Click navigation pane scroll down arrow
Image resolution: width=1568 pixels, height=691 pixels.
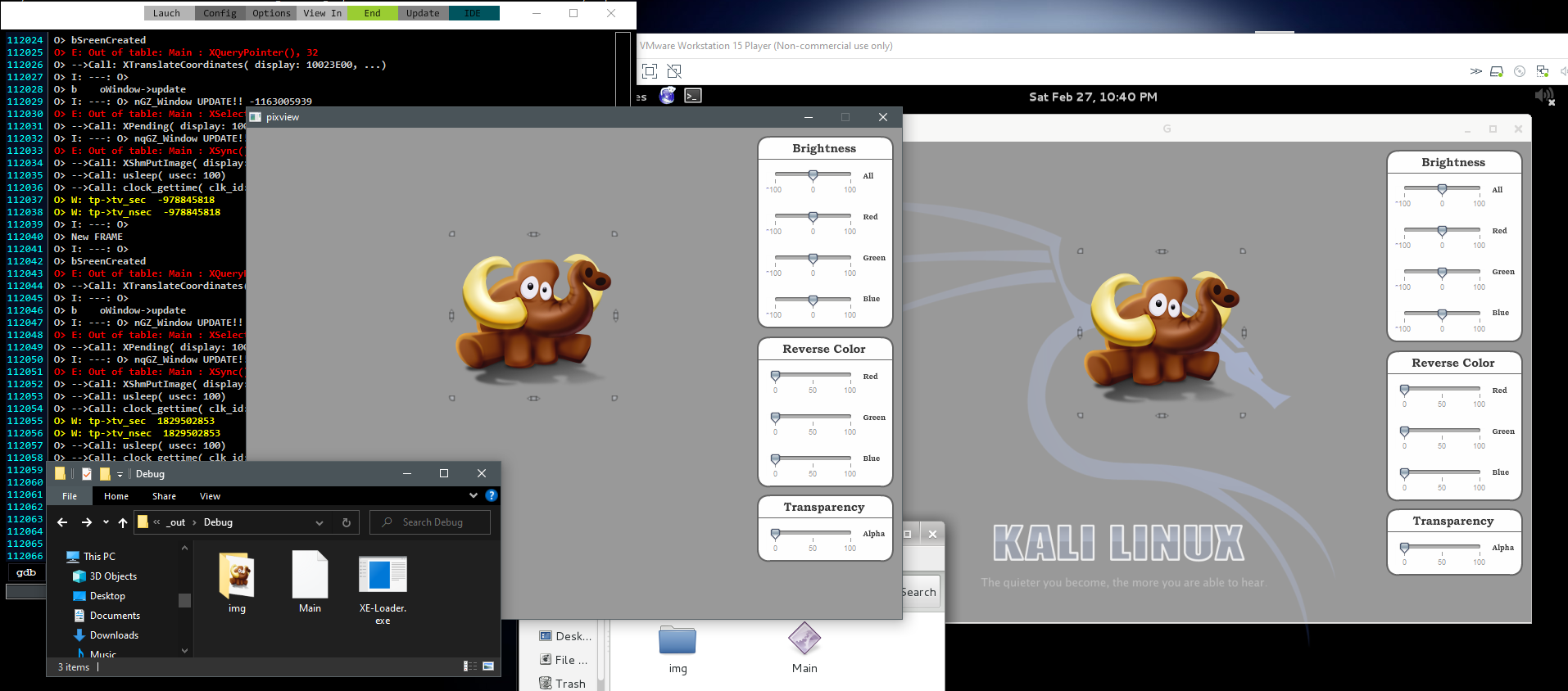coord(184,651)
